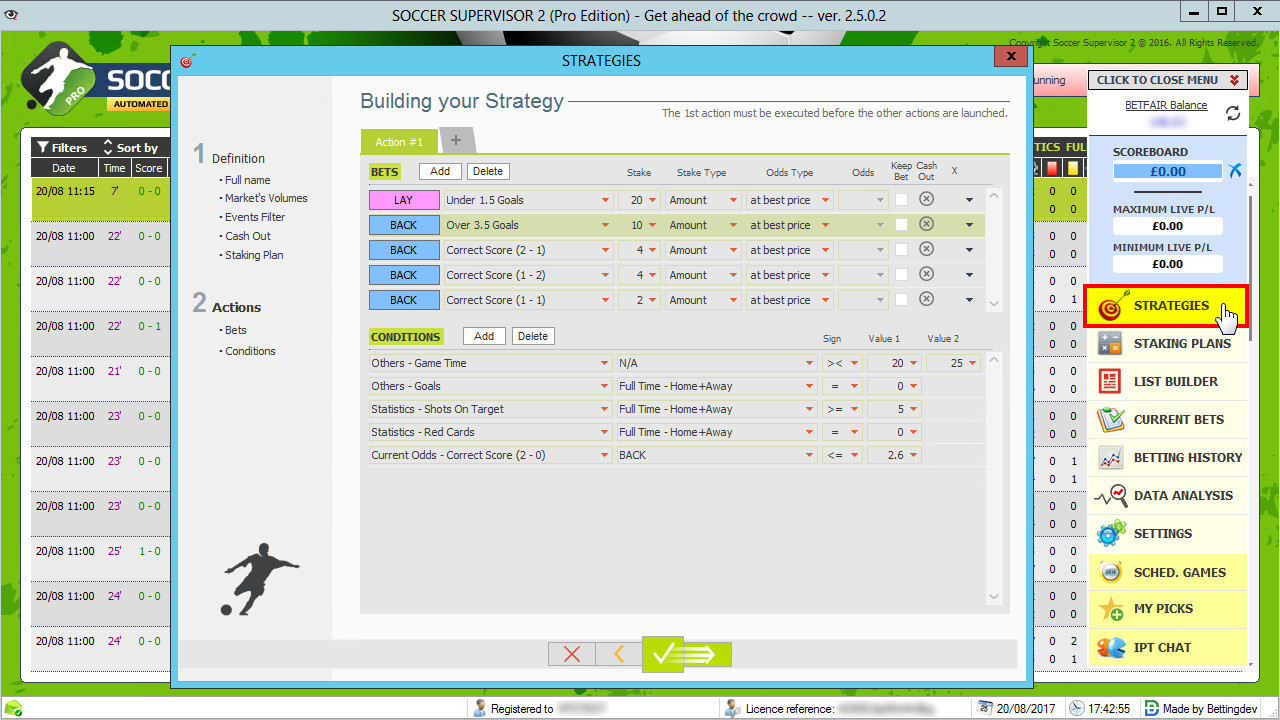The height and width of the screenshot is (720, 1280).
Task: Go to the Events Filter step
Action: 255,217
